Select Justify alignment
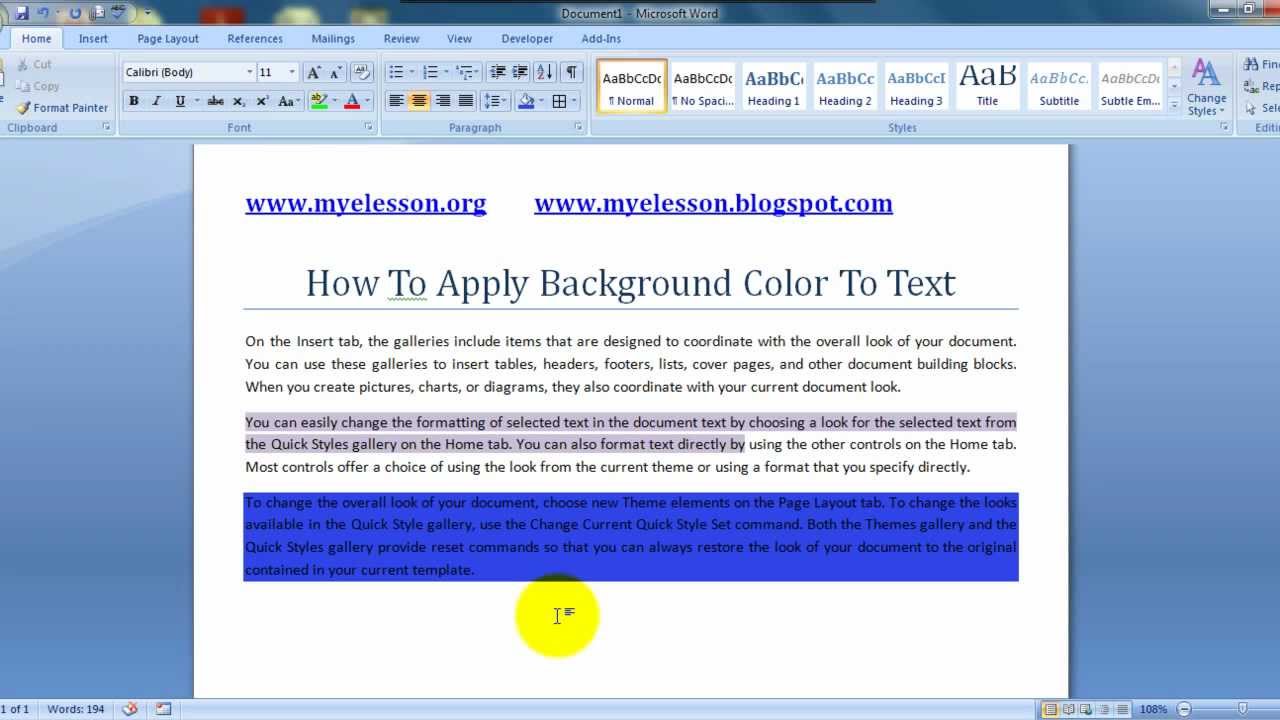This screenshot has height=720, width=1280. click(x=466, y=101)
